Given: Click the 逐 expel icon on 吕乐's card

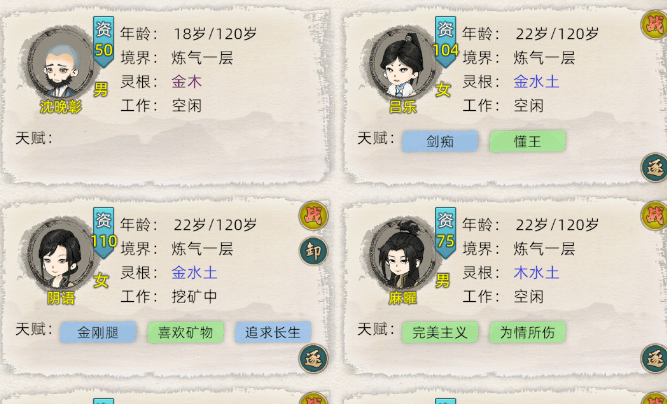Looking at the screenshot, I should point(654,168).
